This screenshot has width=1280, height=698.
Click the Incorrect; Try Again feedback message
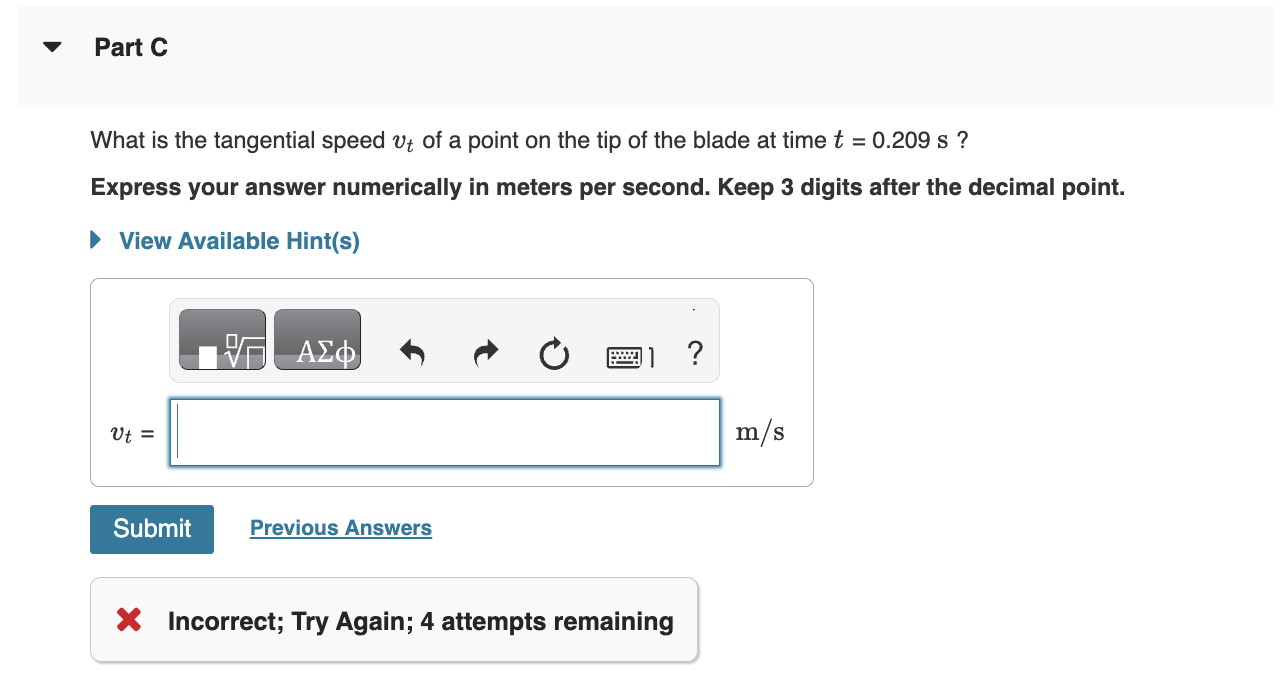[x=420, y=620]
